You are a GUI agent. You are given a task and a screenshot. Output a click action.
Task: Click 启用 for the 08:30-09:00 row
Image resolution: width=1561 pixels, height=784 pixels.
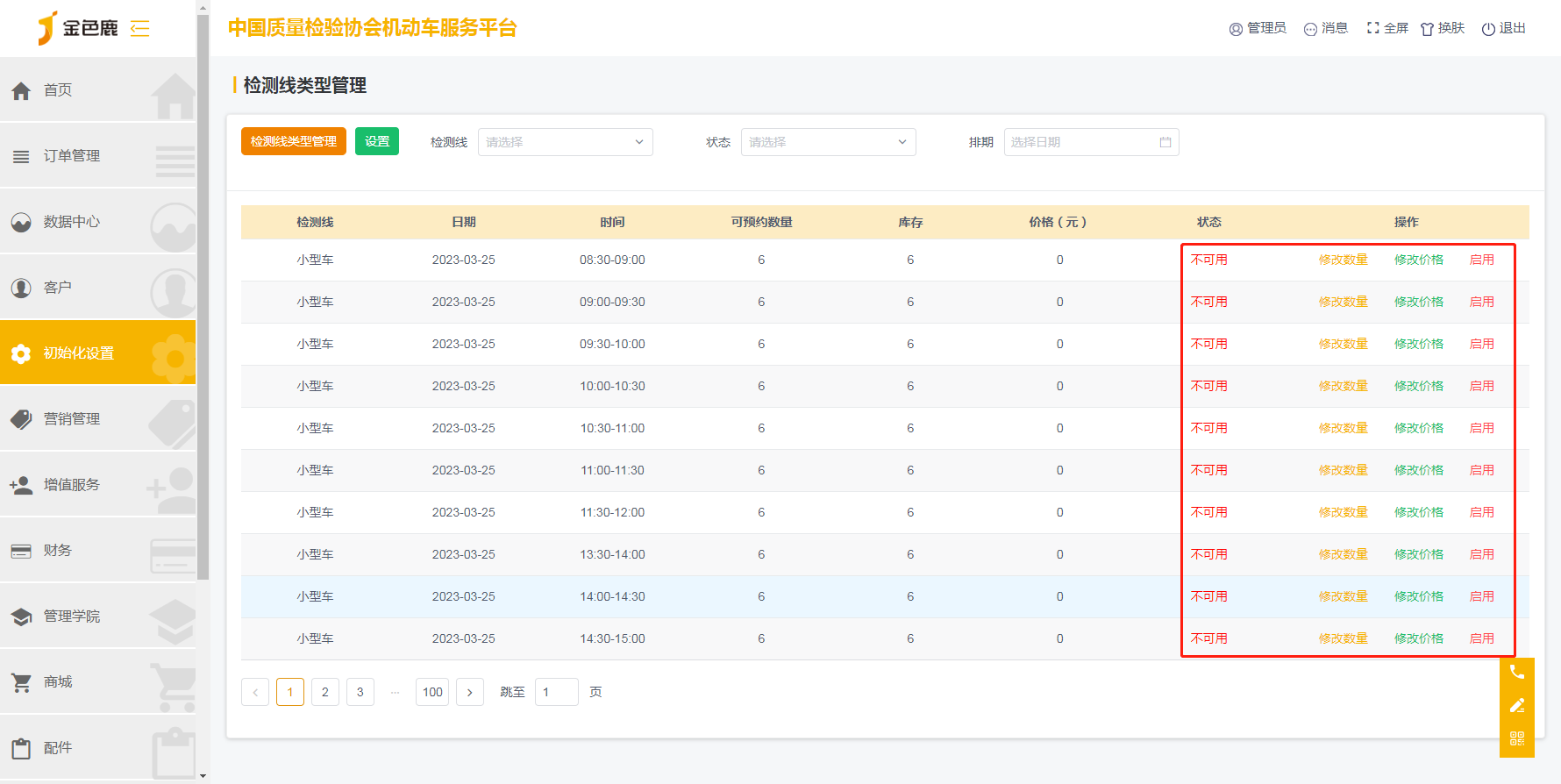pos(1482,260)
